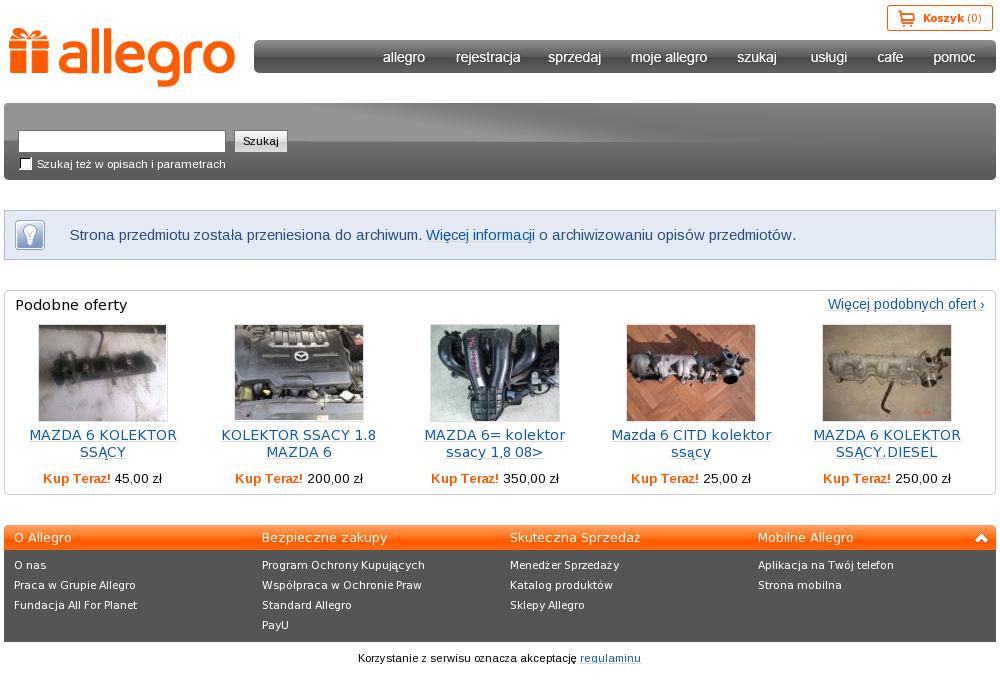Click the Bezpieczne zakupy footer heading
Screen dimensions: 1000x678
click(x=325, y=538)
